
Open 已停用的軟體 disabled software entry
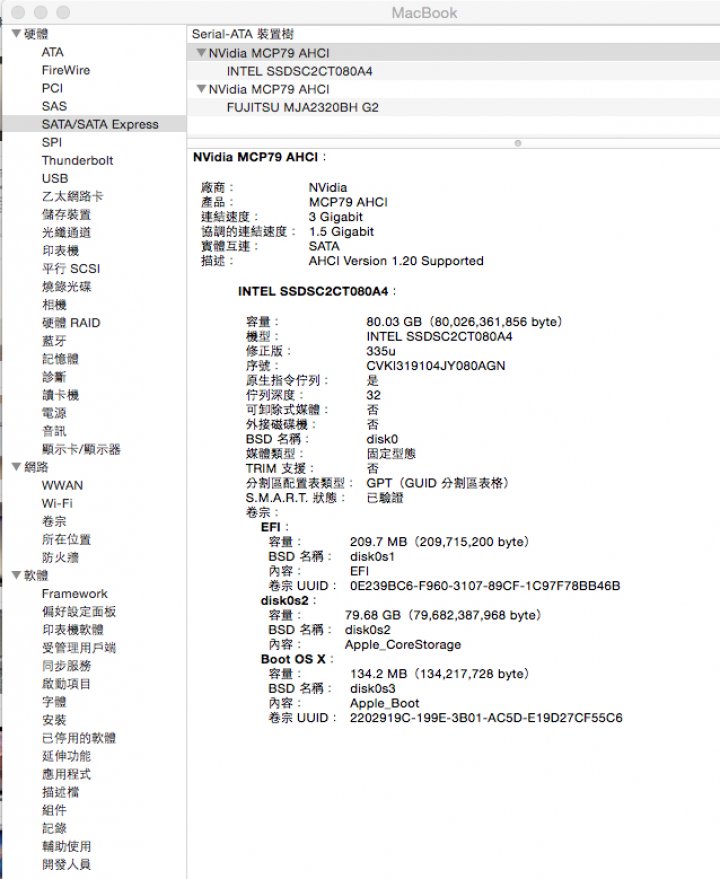[x=79, y=738]
